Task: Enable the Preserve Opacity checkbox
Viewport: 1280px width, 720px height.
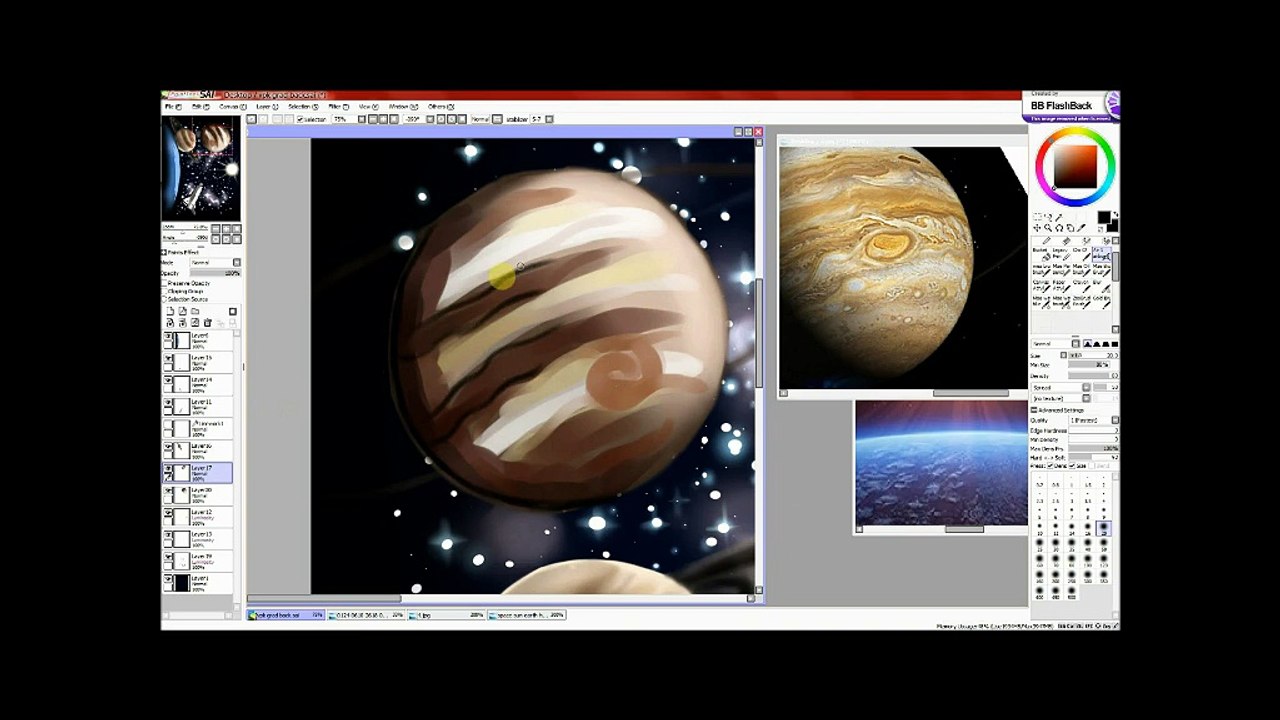Action: (165, 283)
